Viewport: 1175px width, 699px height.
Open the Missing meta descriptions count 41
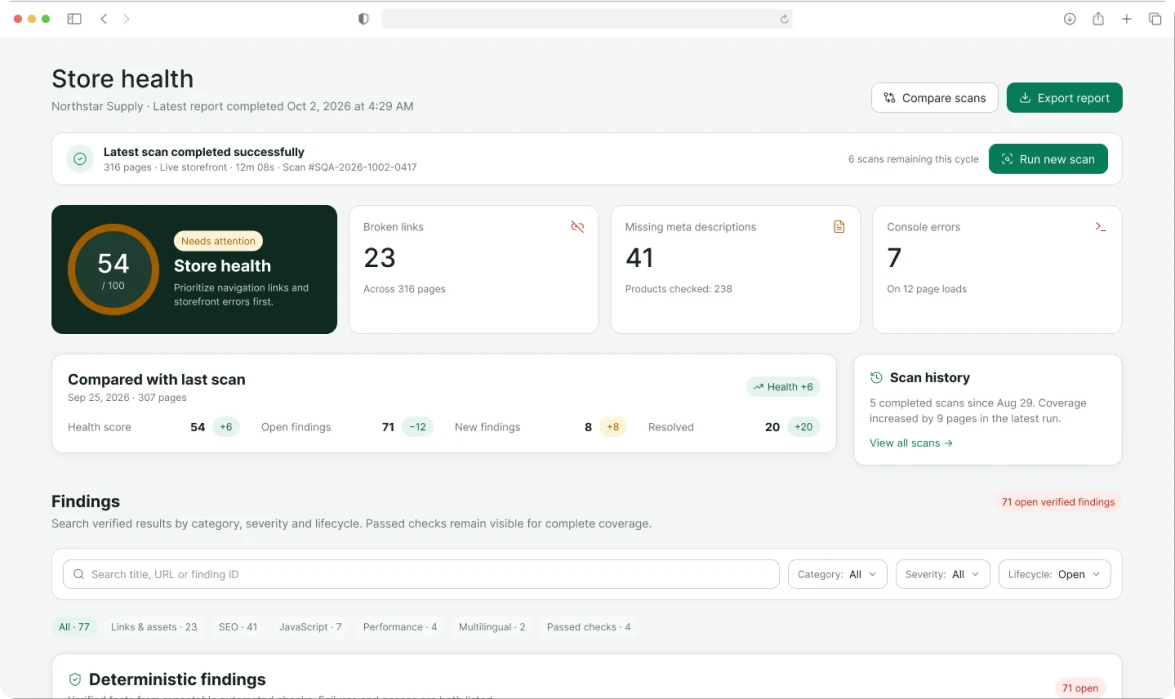(x=639, y=258)
